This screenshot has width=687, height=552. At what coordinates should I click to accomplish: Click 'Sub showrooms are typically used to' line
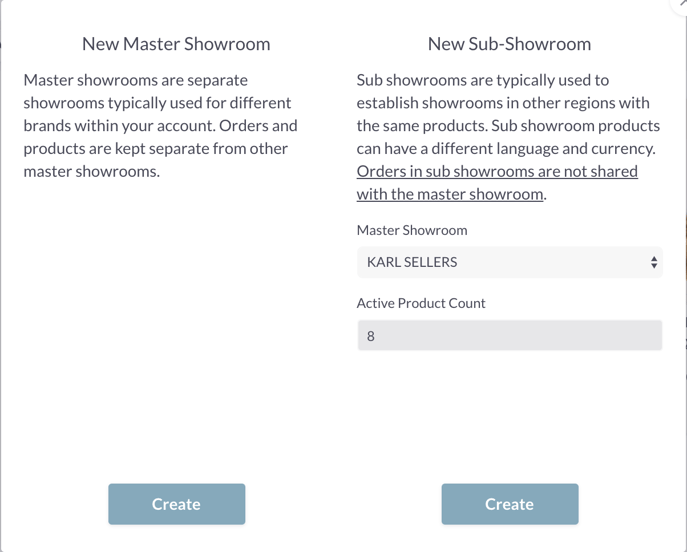pyautogui.click(x=483, y=80)
